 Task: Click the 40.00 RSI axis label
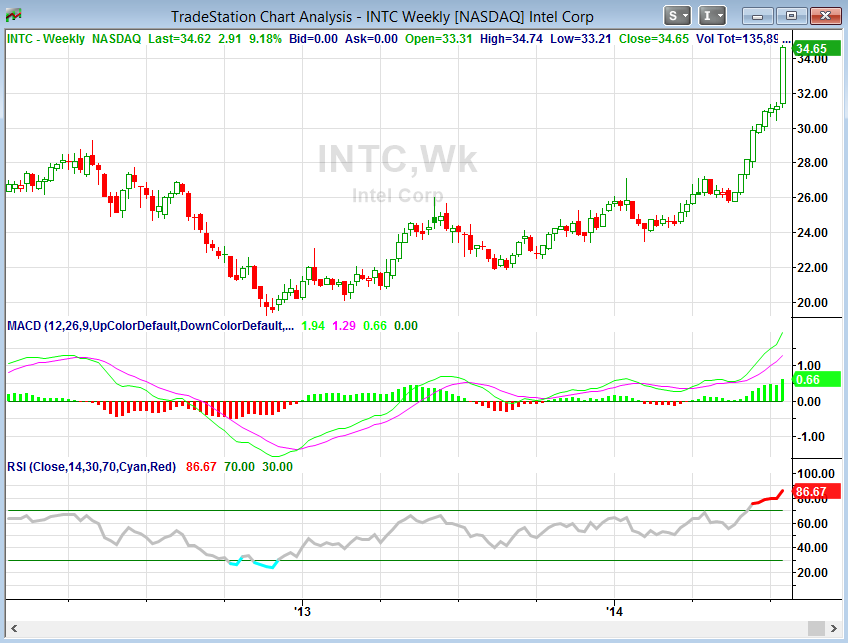point(812,548)
